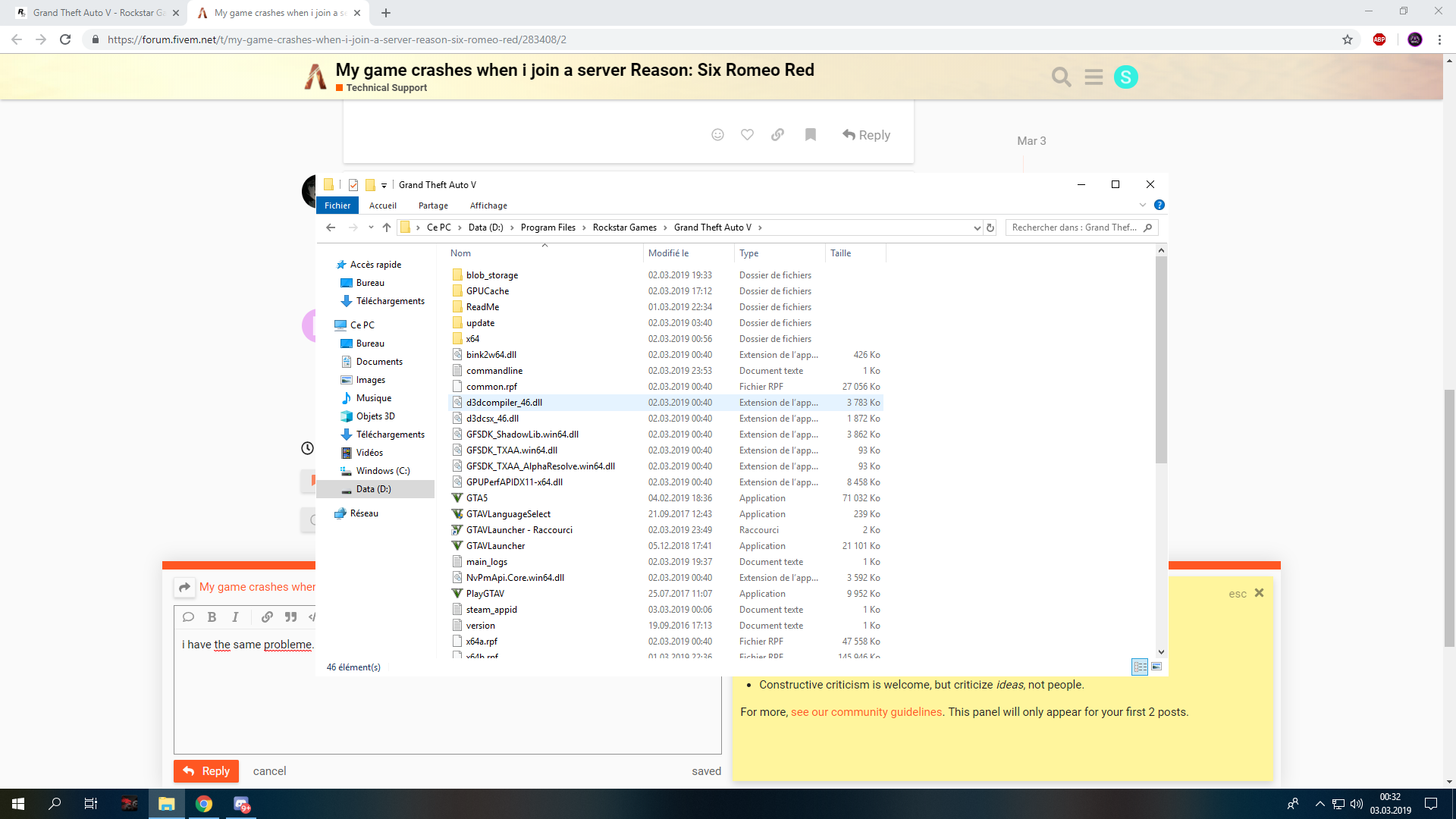
Task: Click Reply on the post above
Action: pyautogui.click(x=866, y=135)
